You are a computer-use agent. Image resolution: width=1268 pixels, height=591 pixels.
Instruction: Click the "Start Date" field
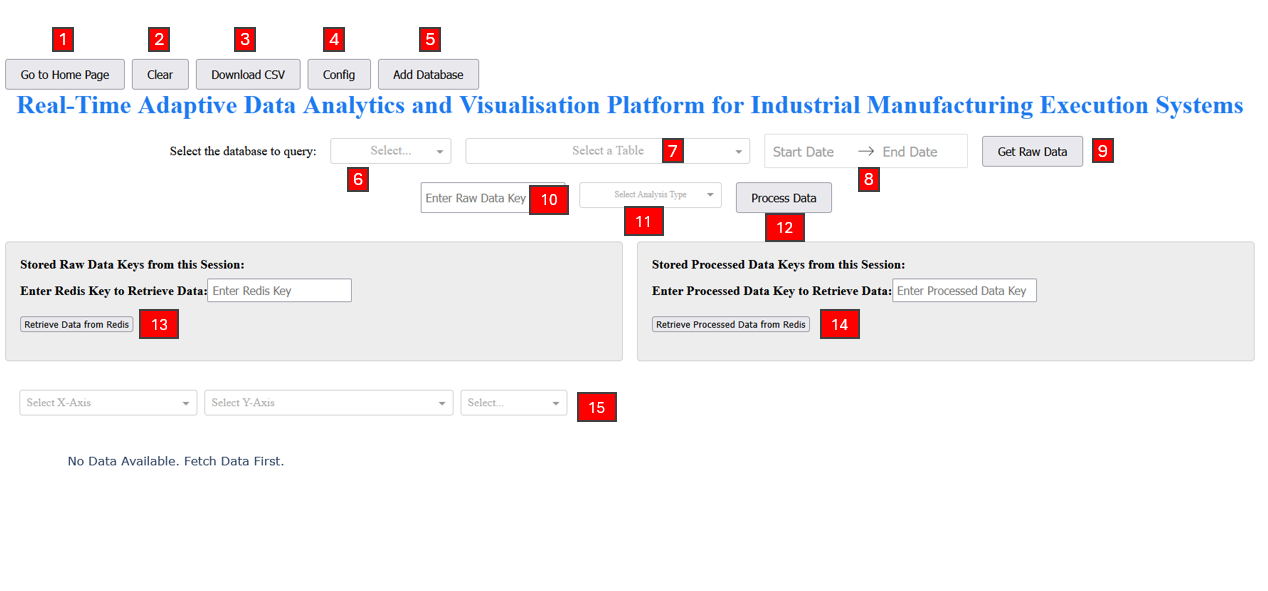pyautogui.click(x=803, y=150)
